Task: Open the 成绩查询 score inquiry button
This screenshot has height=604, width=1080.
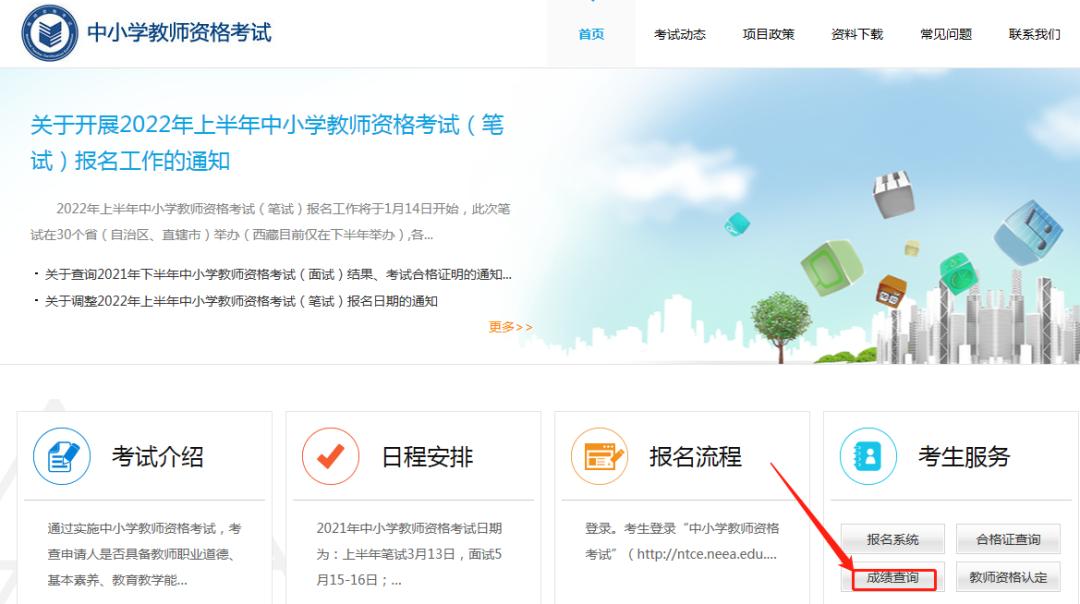Action: [x=892, y=577]
